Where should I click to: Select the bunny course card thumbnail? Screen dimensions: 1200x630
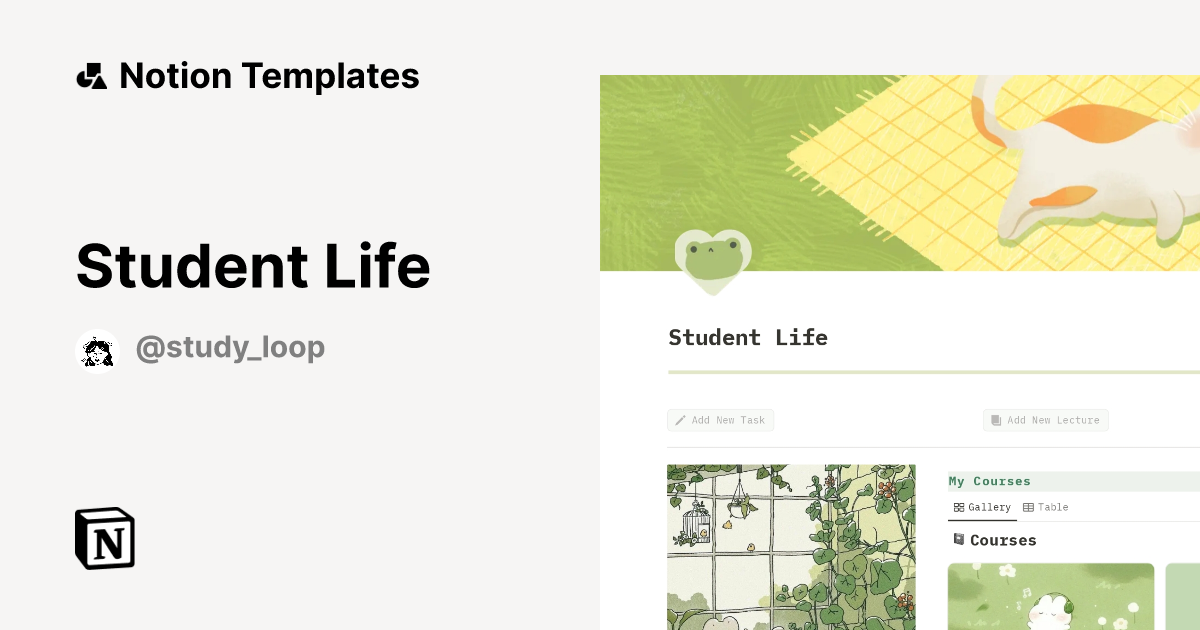pyautogui.click(x=1050, y=597)
